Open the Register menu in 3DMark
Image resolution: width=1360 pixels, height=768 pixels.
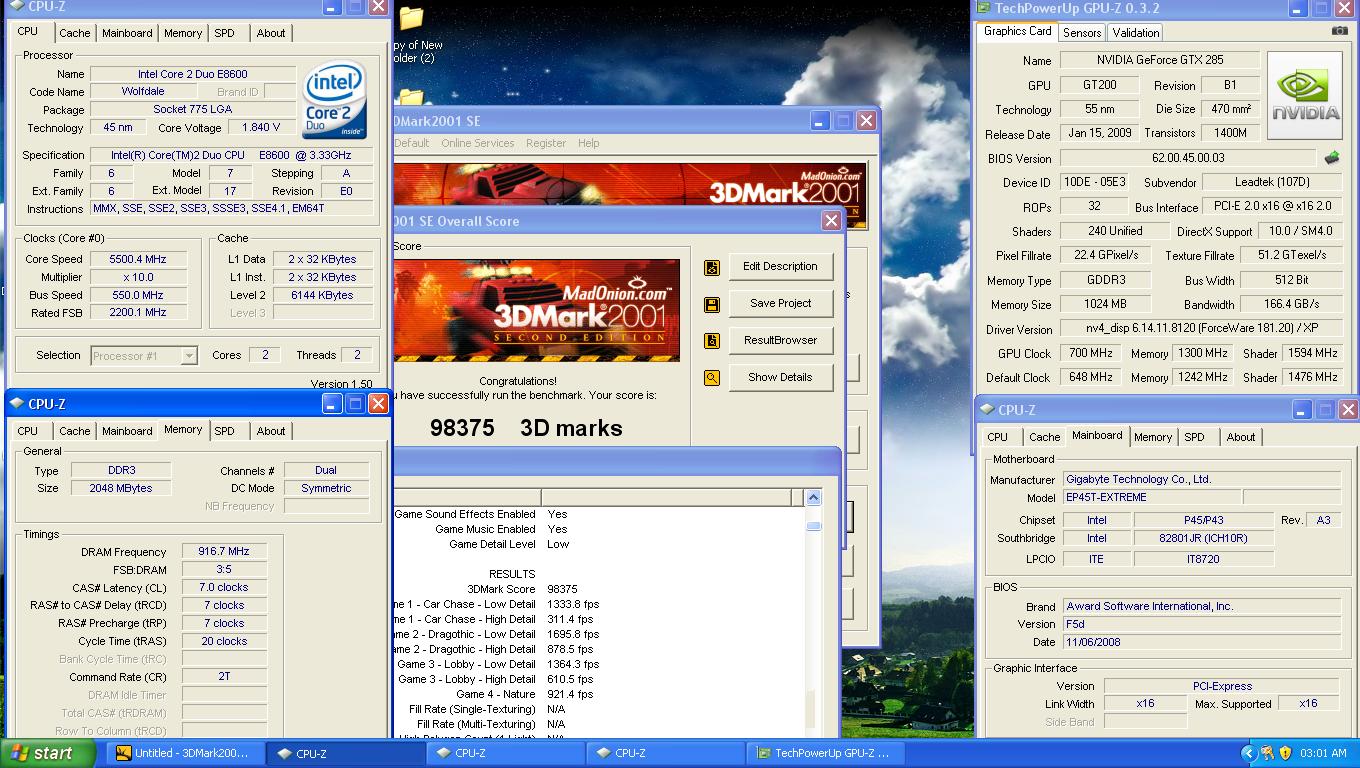[546, 143]
